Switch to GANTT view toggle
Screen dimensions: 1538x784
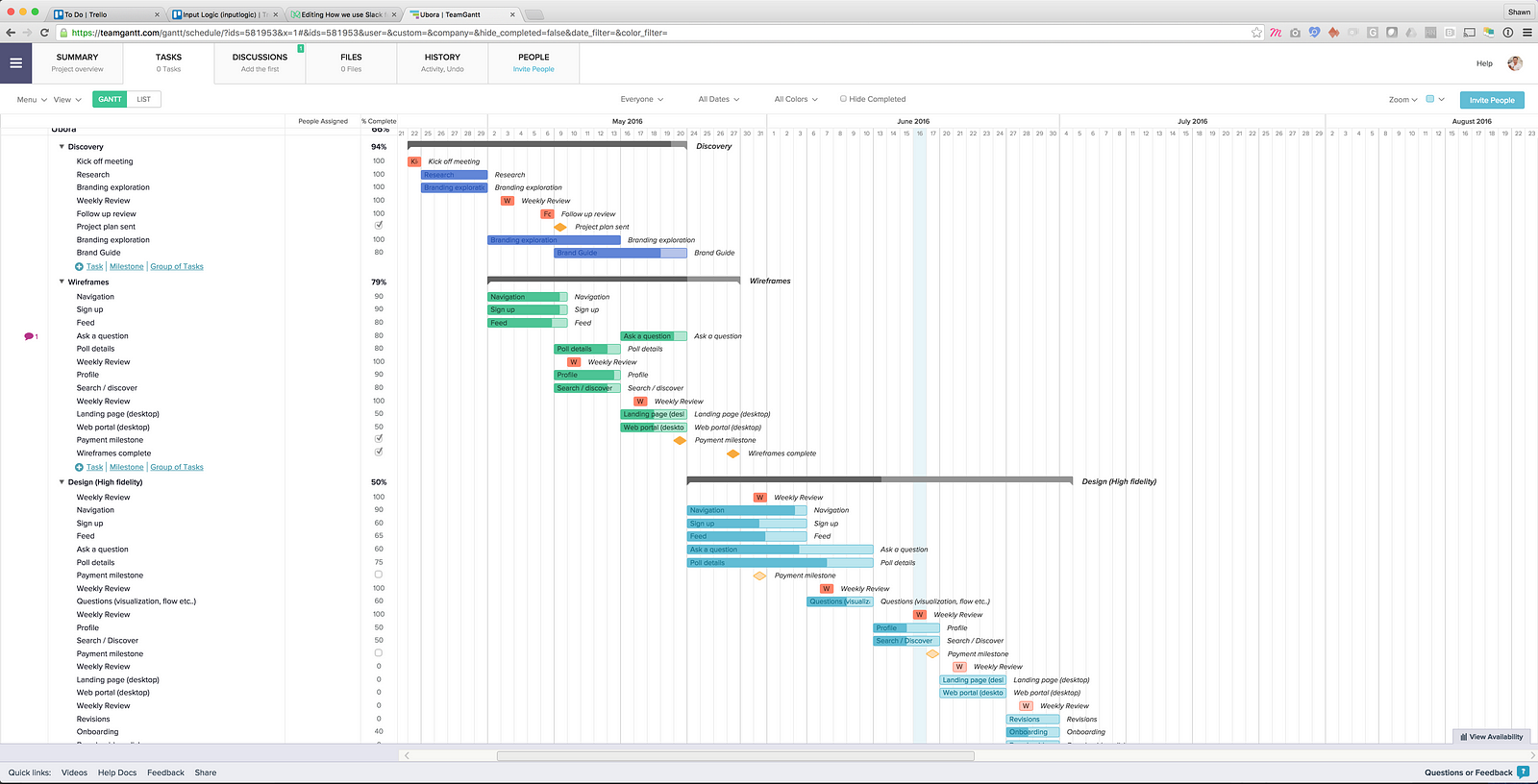110,99
